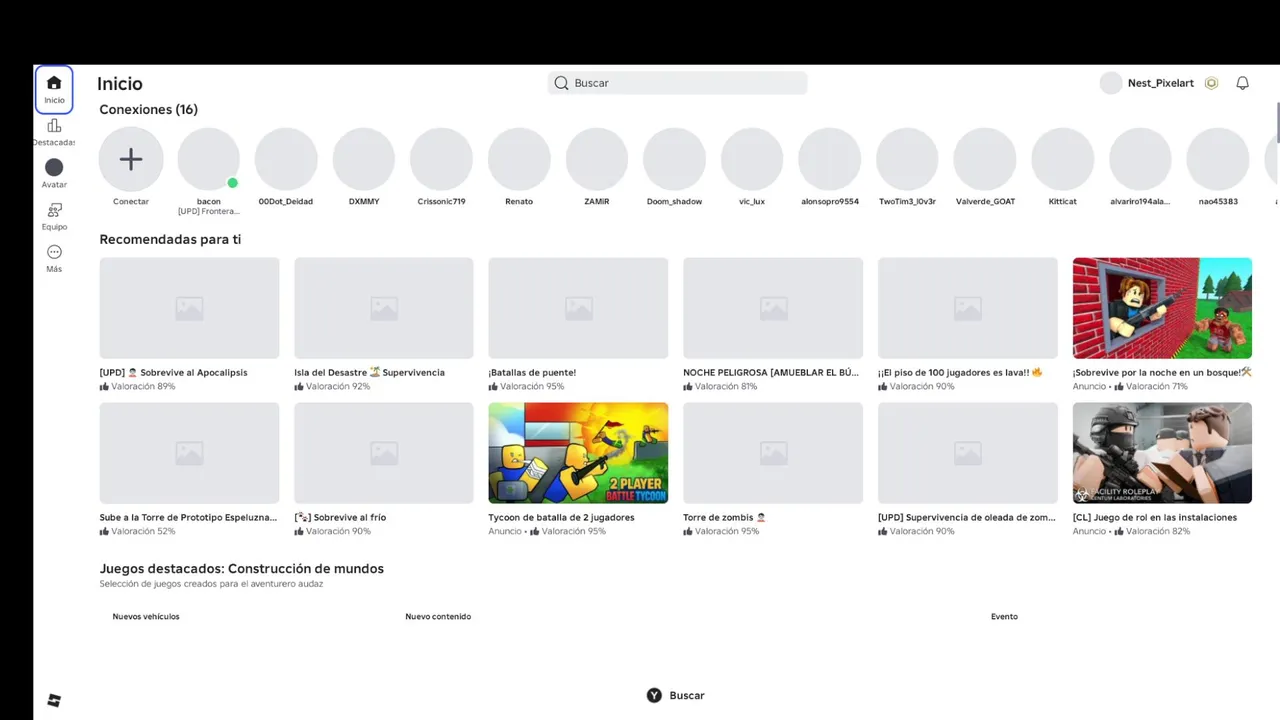The width and height of the screenshot is (1280, 720).
Task: Open nao45383 connection avatar
Action: tap(1218, 159)
